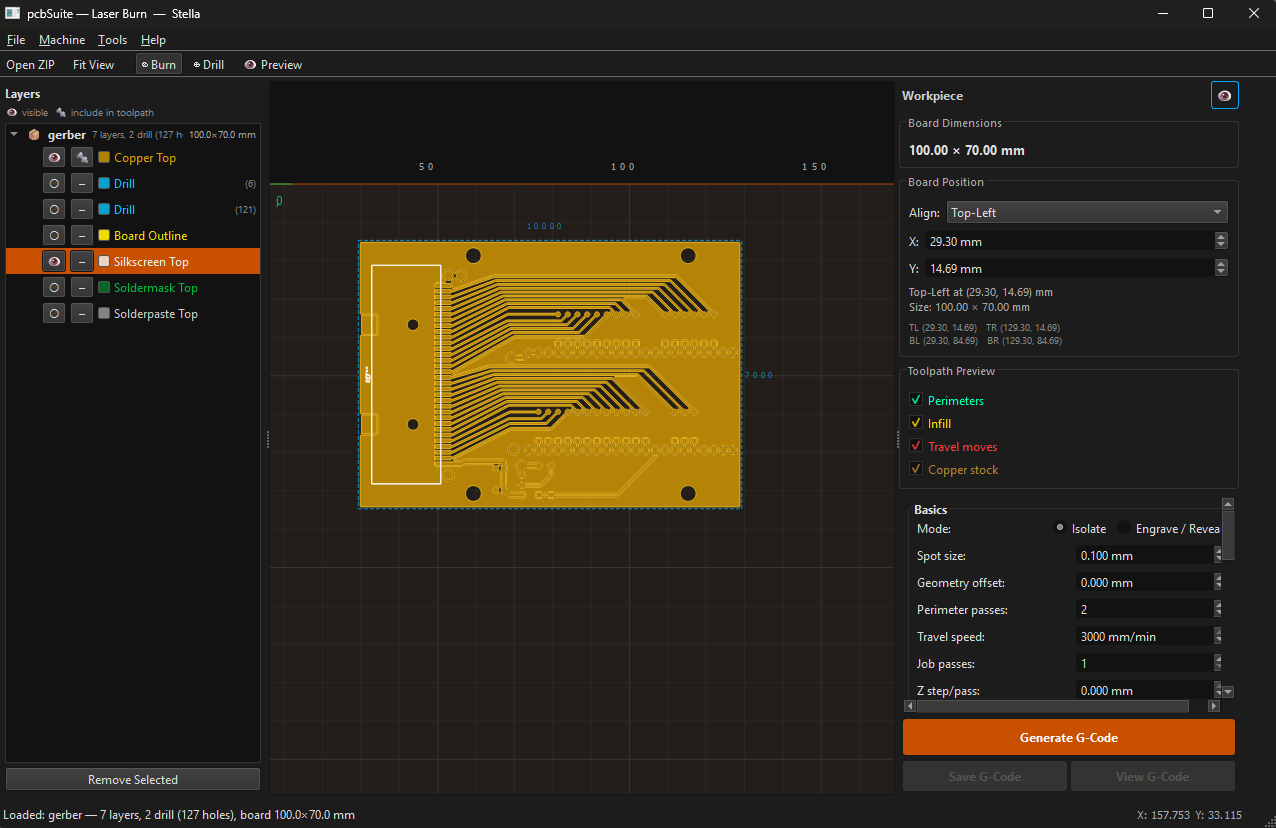Uncheck the Perimeters toolpath preview
Viewport: 1276px width, 828px height.
pyautogui.click(x=915, y=401)
